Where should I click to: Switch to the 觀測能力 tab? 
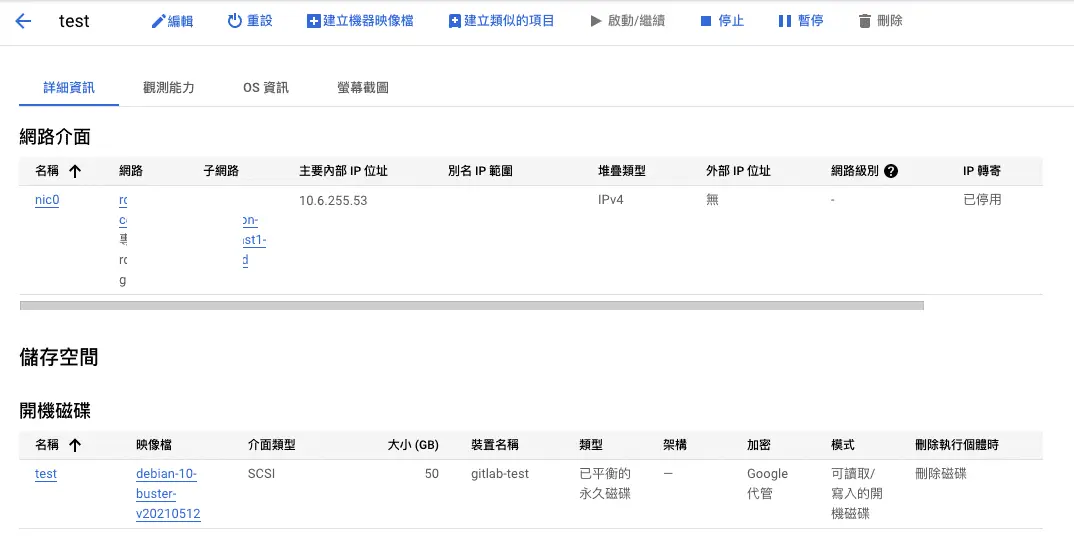169,88
